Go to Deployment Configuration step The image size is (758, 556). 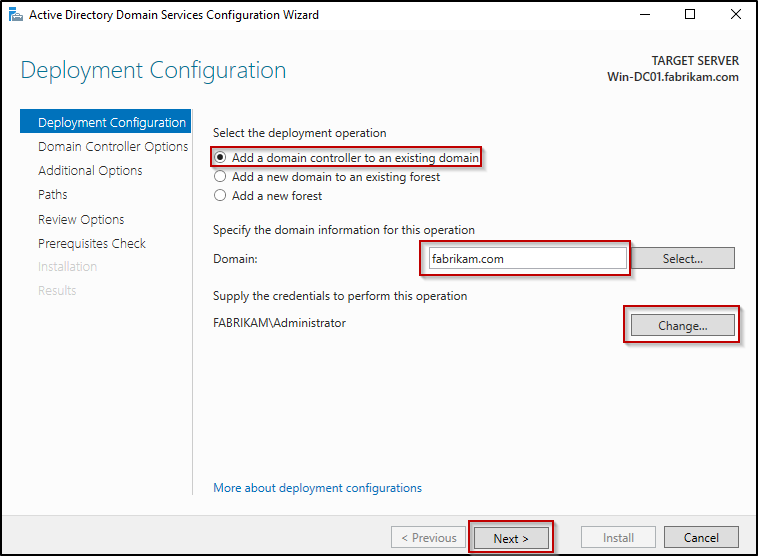pyautogui.click(x=111, y=123)
